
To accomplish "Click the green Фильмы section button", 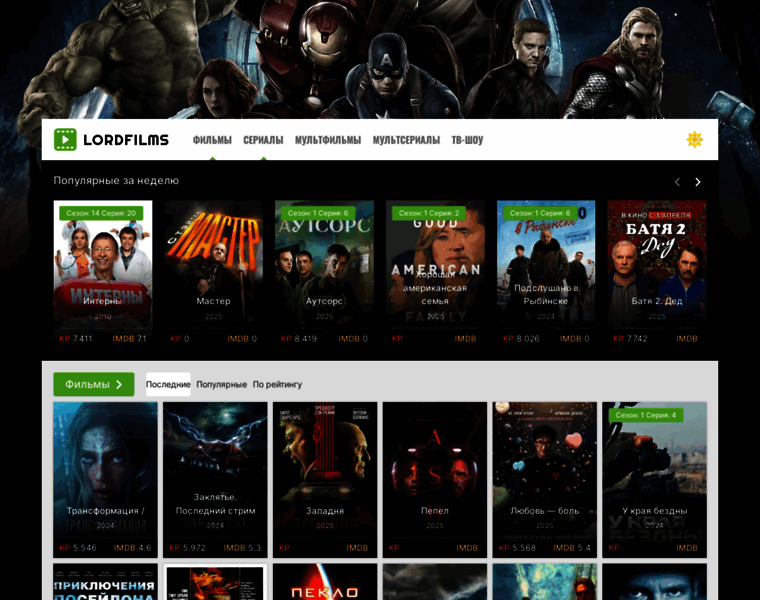I will [x=94, y=384].
